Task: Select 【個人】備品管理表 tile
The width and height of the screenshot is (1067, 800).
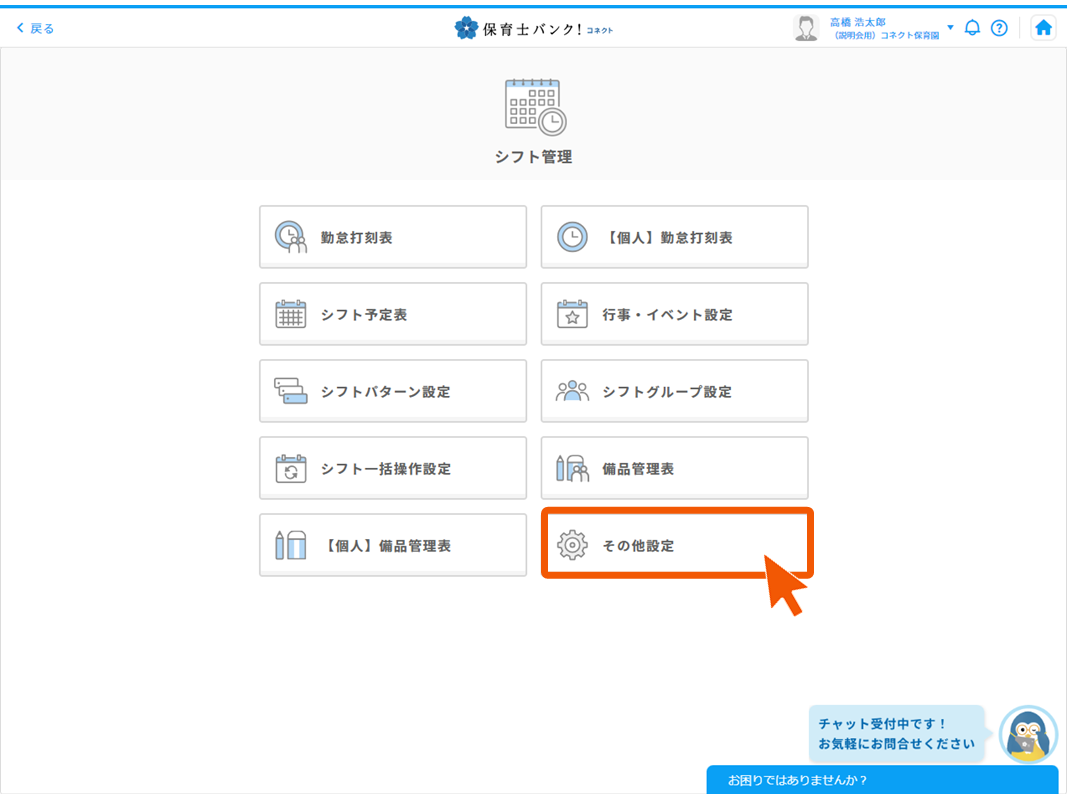Action: click(392, 545)
